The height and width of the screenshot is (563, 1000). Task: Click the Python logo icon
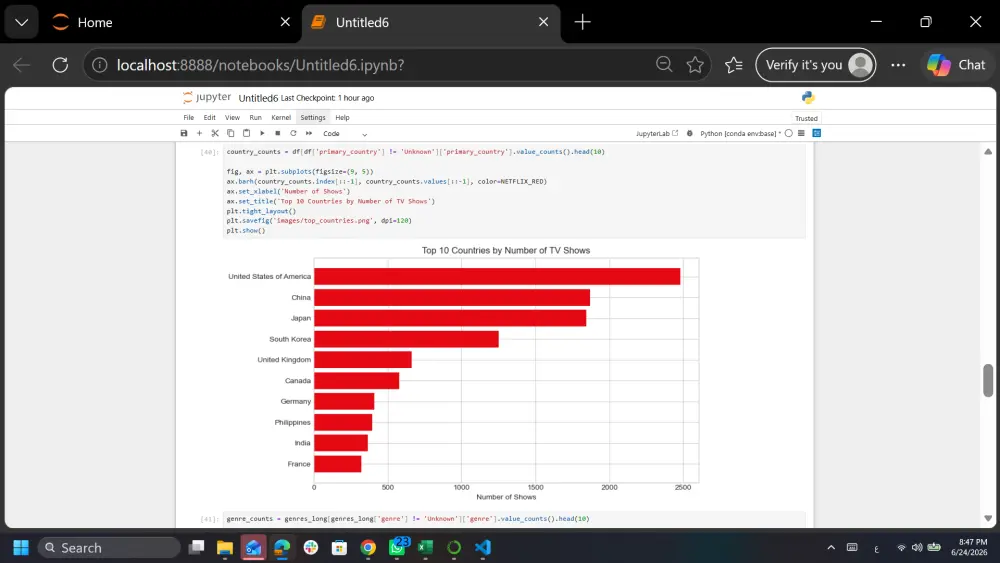(x=808, y=98)
